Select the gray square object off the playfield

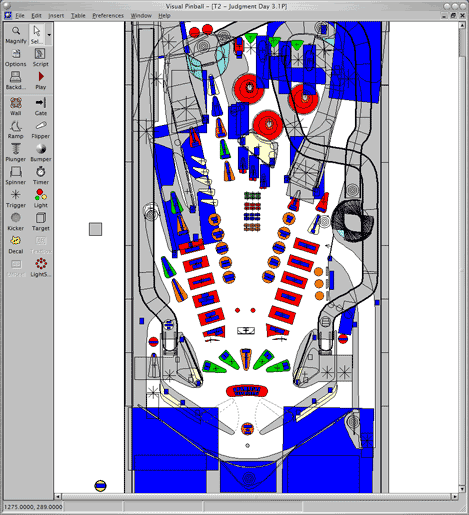tap(95, 229)
